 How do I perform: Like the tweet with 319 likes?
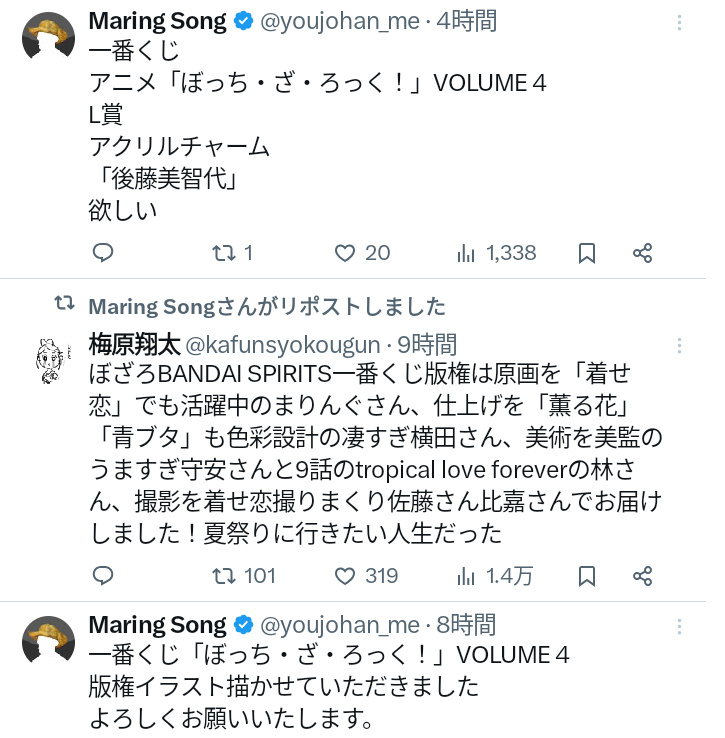[x=366, y=576]
